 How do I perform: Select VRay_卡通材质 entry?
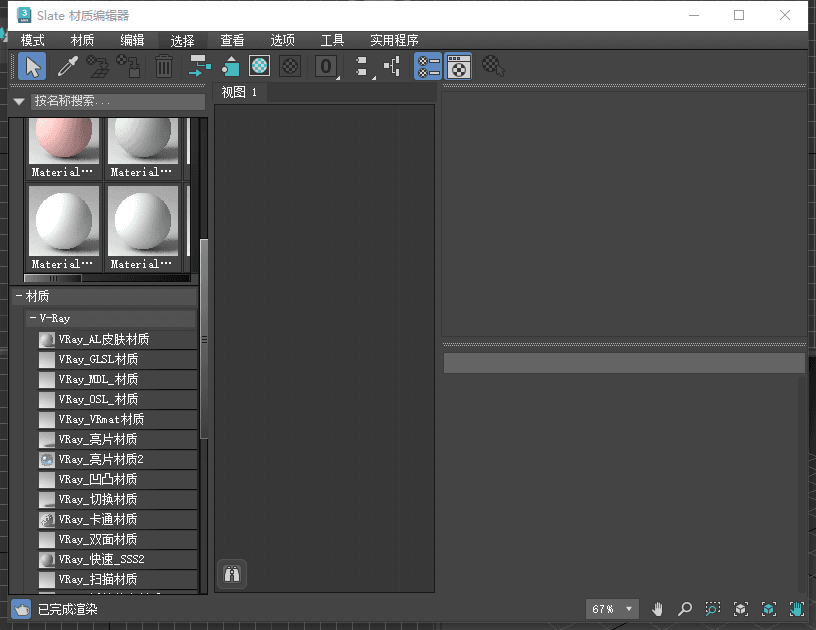[x=118, y=519]
